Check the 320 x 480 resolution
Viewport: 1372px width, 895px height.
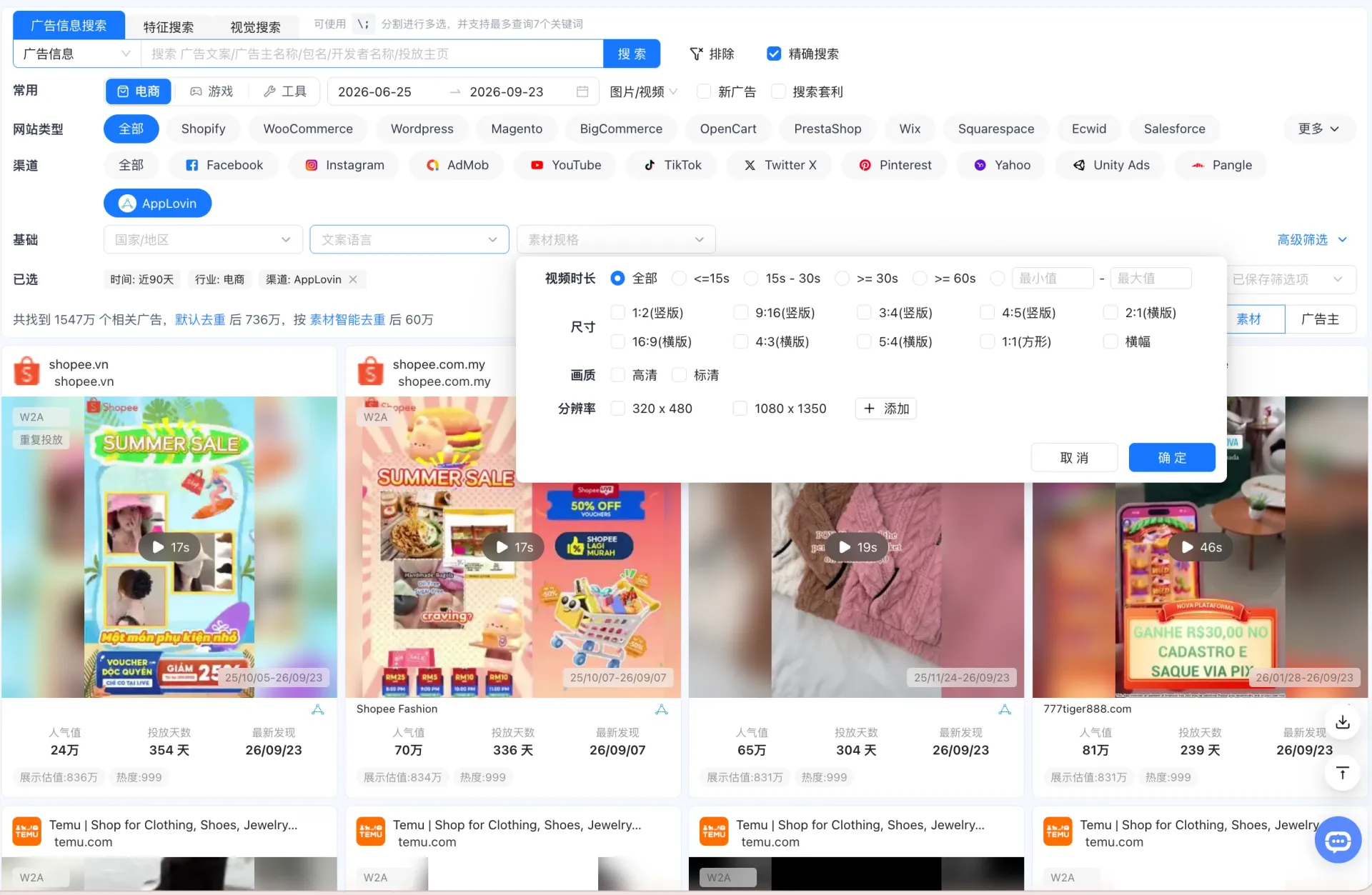coord(618,409)
